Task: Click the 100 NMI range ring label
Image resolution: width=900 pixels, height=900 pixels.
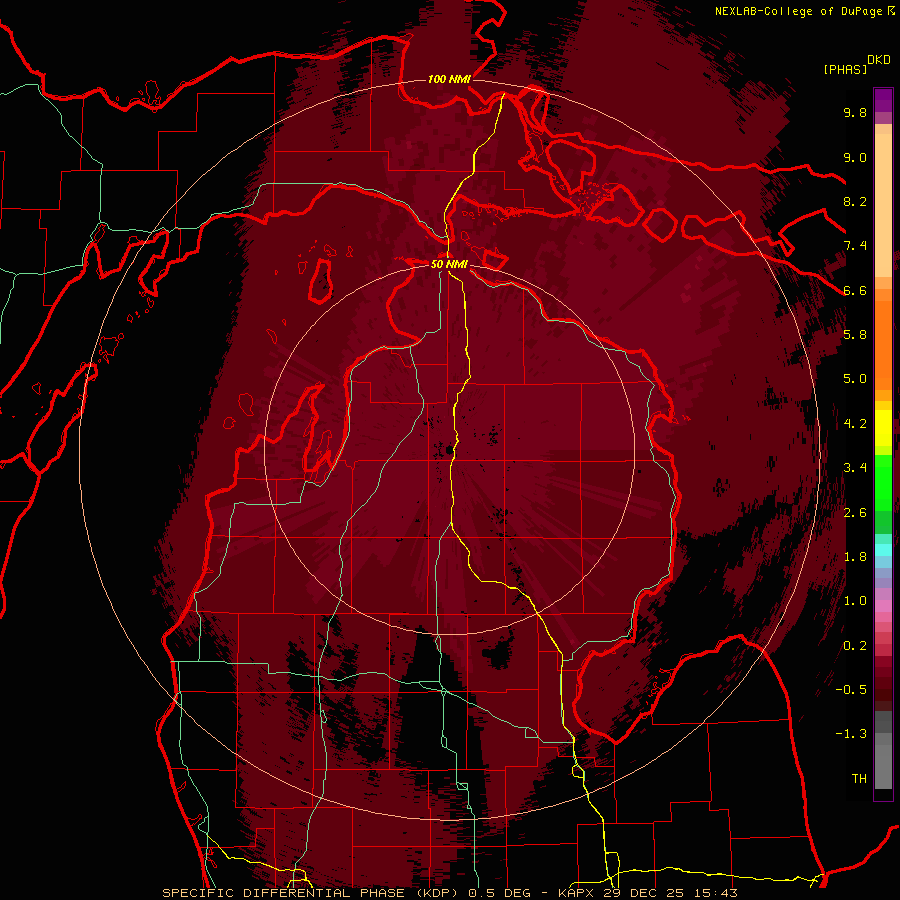Action: [449, 79]
